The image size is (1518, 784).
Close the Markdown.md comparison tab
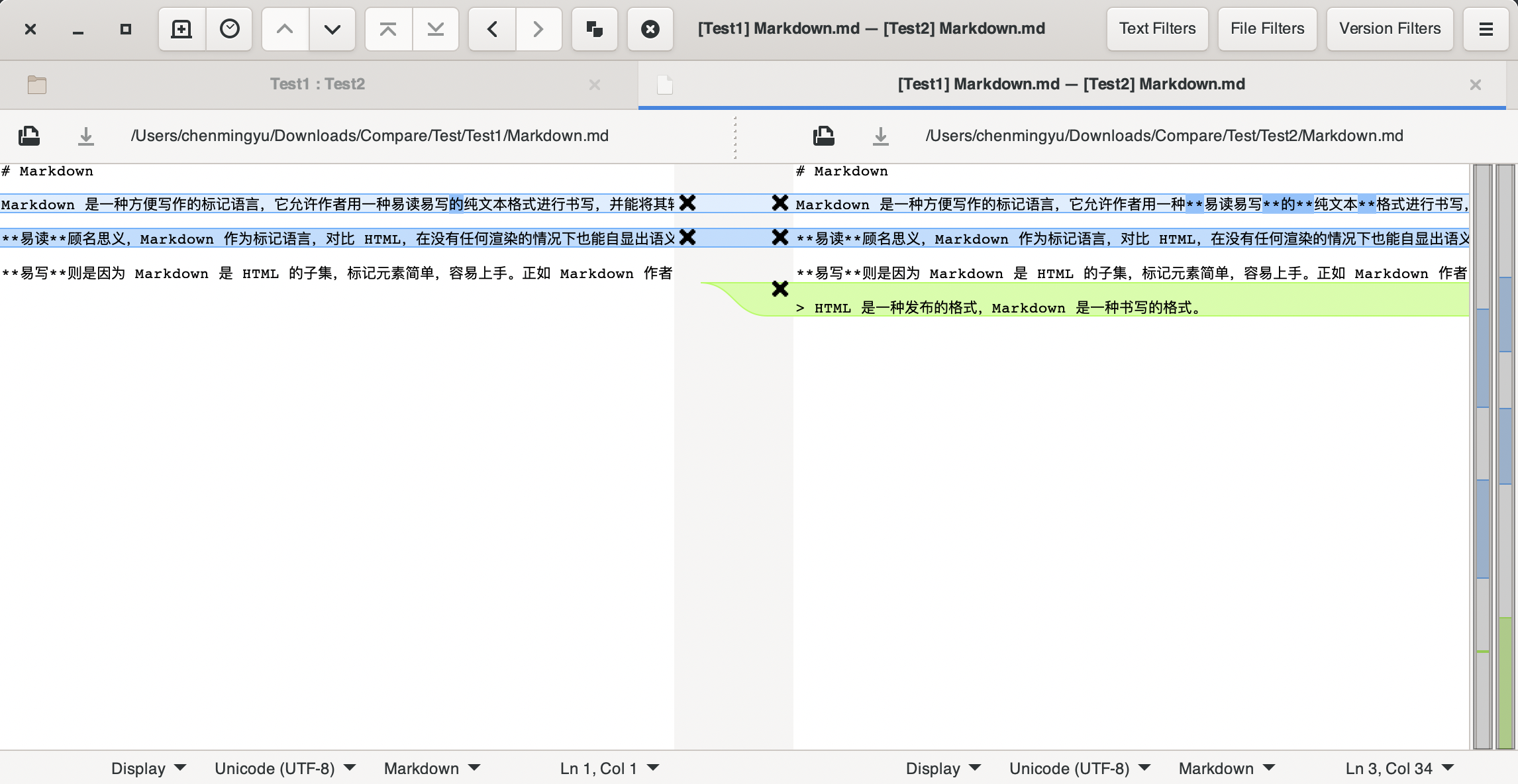[x=1476, y=85]
